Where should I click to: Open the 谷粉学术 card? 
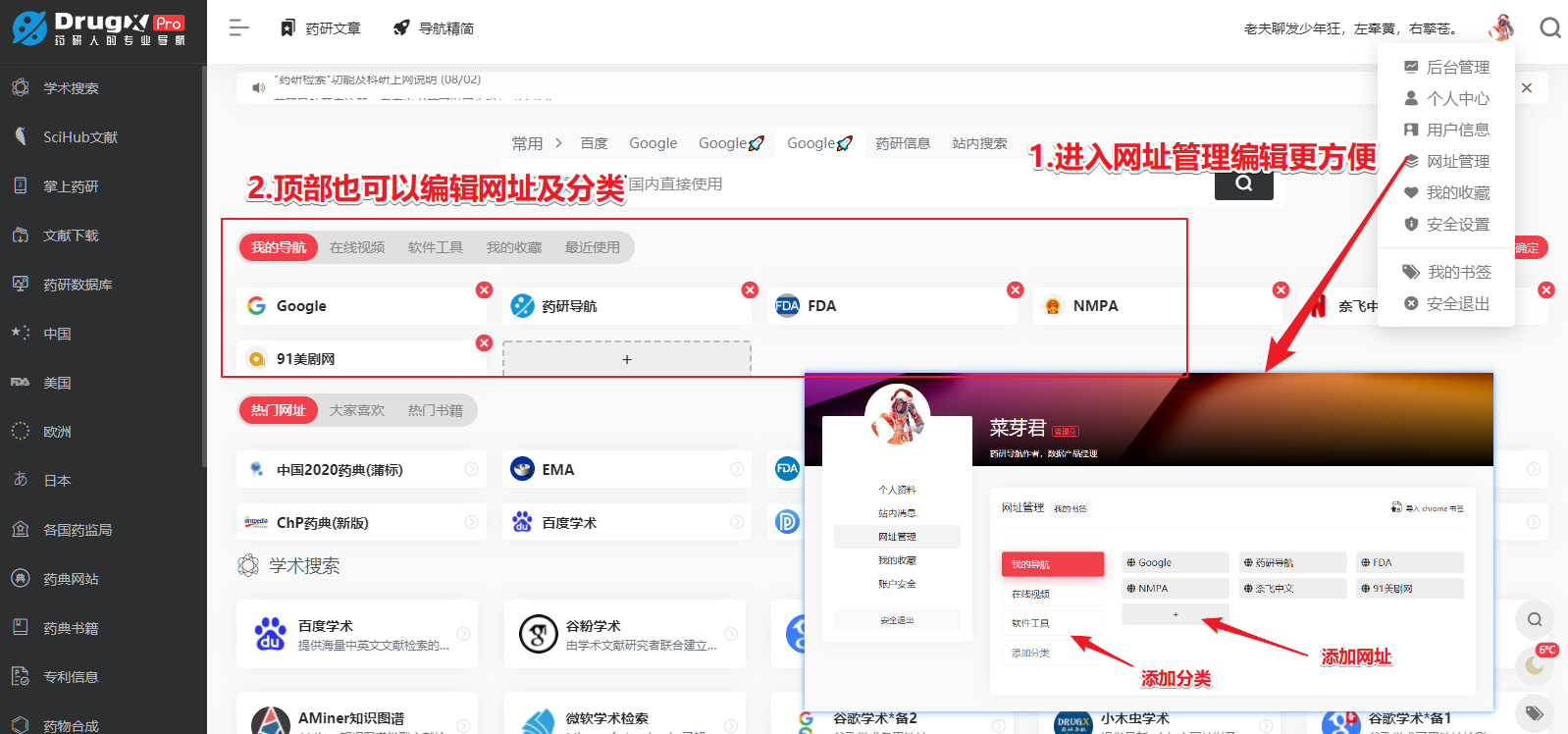pos(626,634)
